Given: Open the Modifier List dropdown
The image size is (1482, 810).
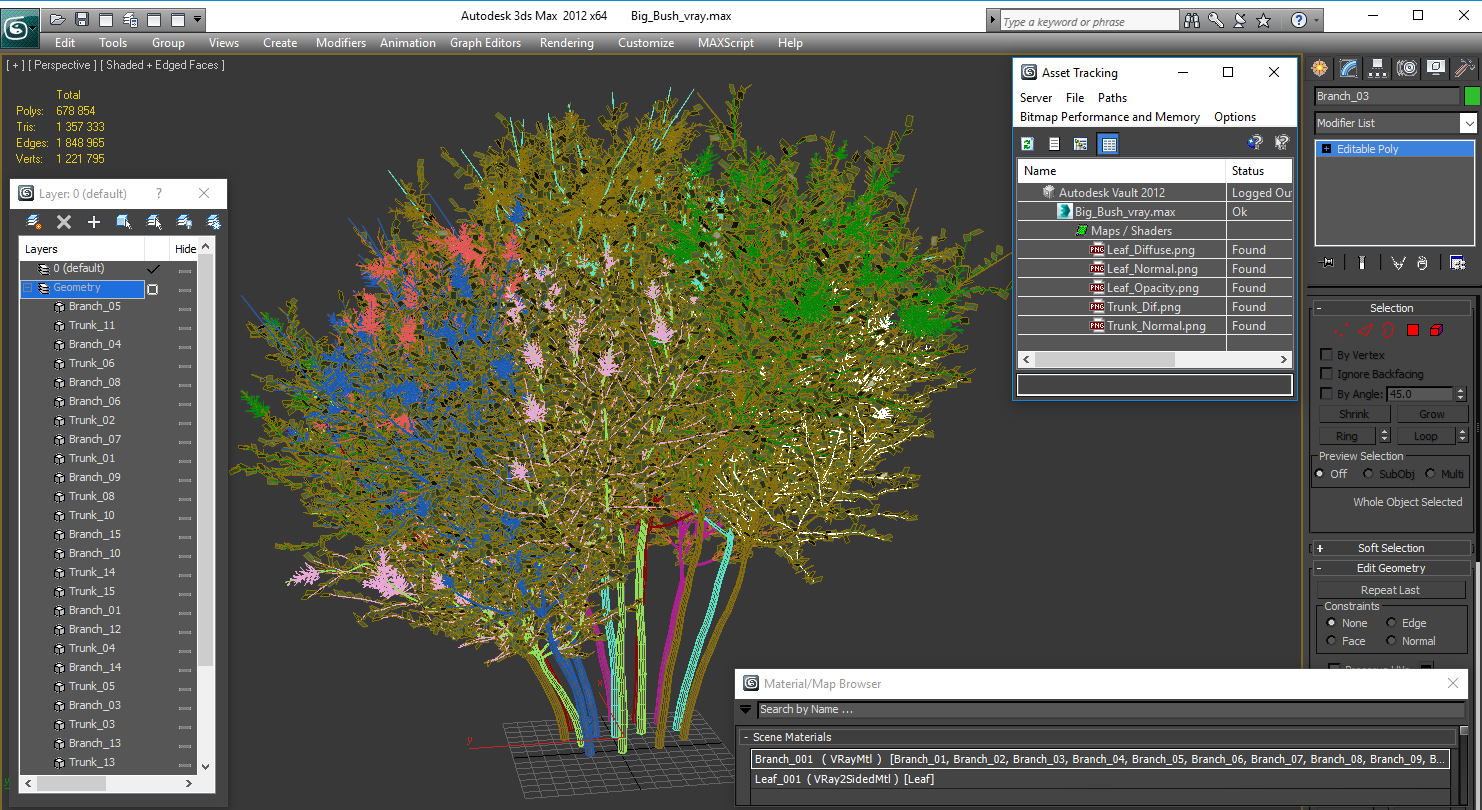Looking at the screenshot, I should (x=1468, y=123).
